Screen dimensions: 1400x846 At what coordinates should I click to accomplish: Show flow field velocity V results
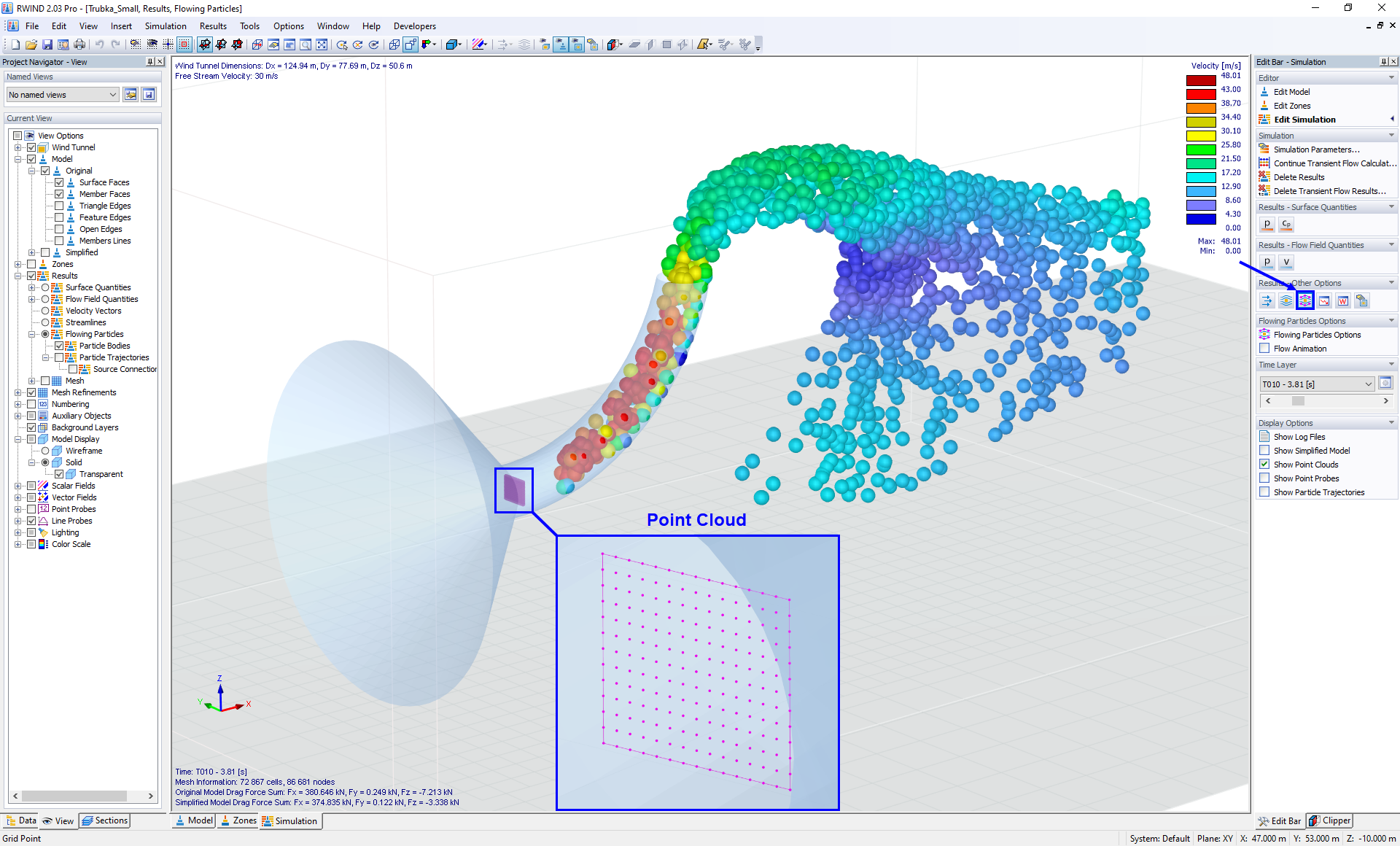(x=1286, y=263)
